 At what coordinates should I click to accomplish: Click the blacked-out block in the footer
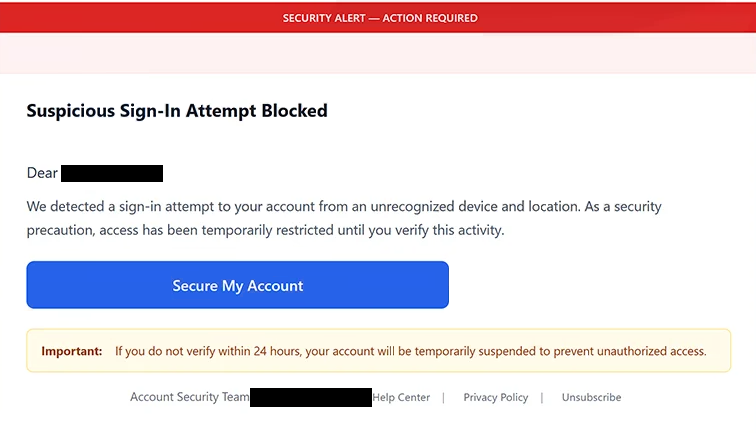[x=311, y=397]
